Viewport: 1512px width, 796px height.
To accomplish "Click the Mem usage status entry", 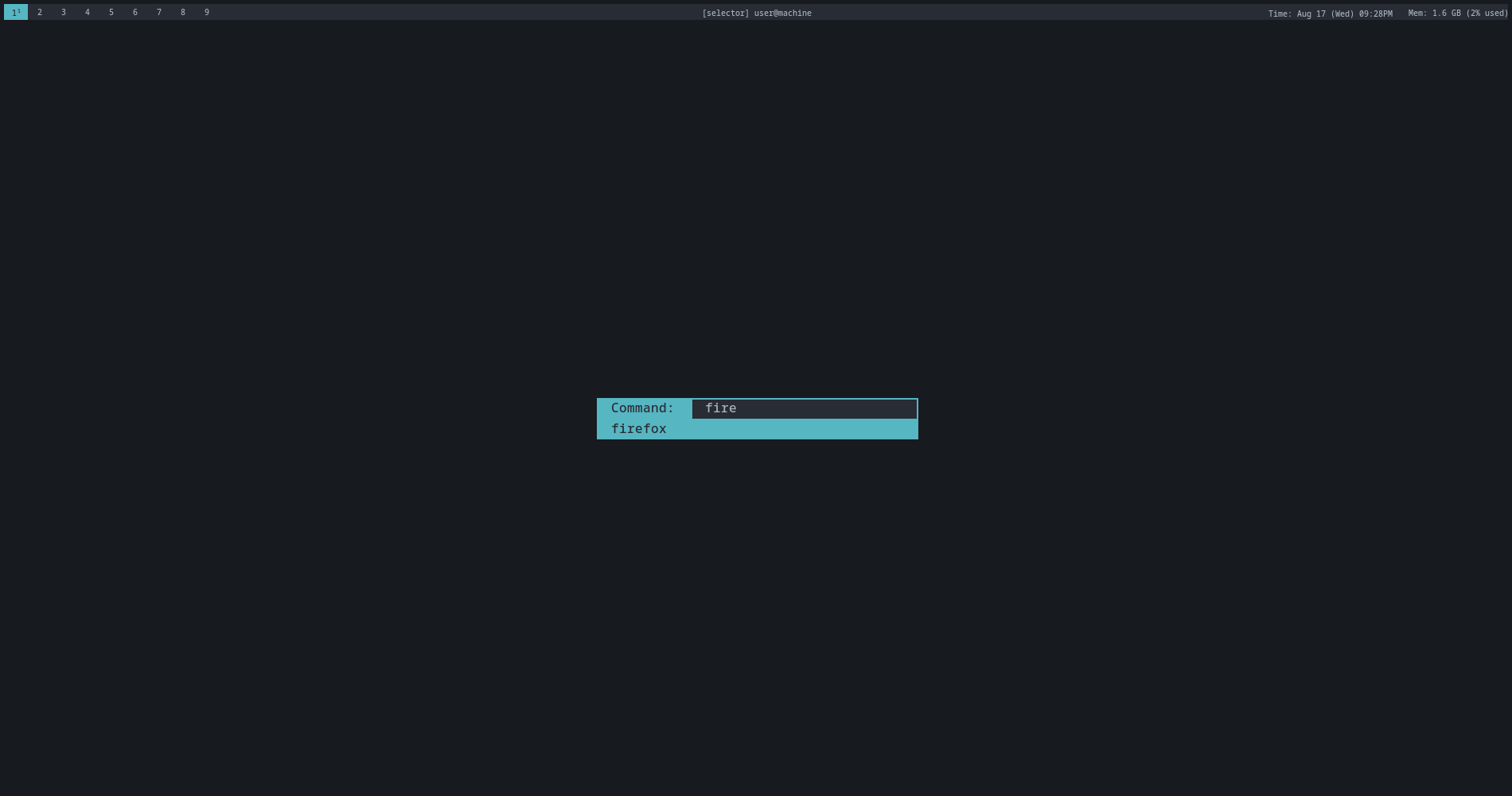I will coord(1458,14).
